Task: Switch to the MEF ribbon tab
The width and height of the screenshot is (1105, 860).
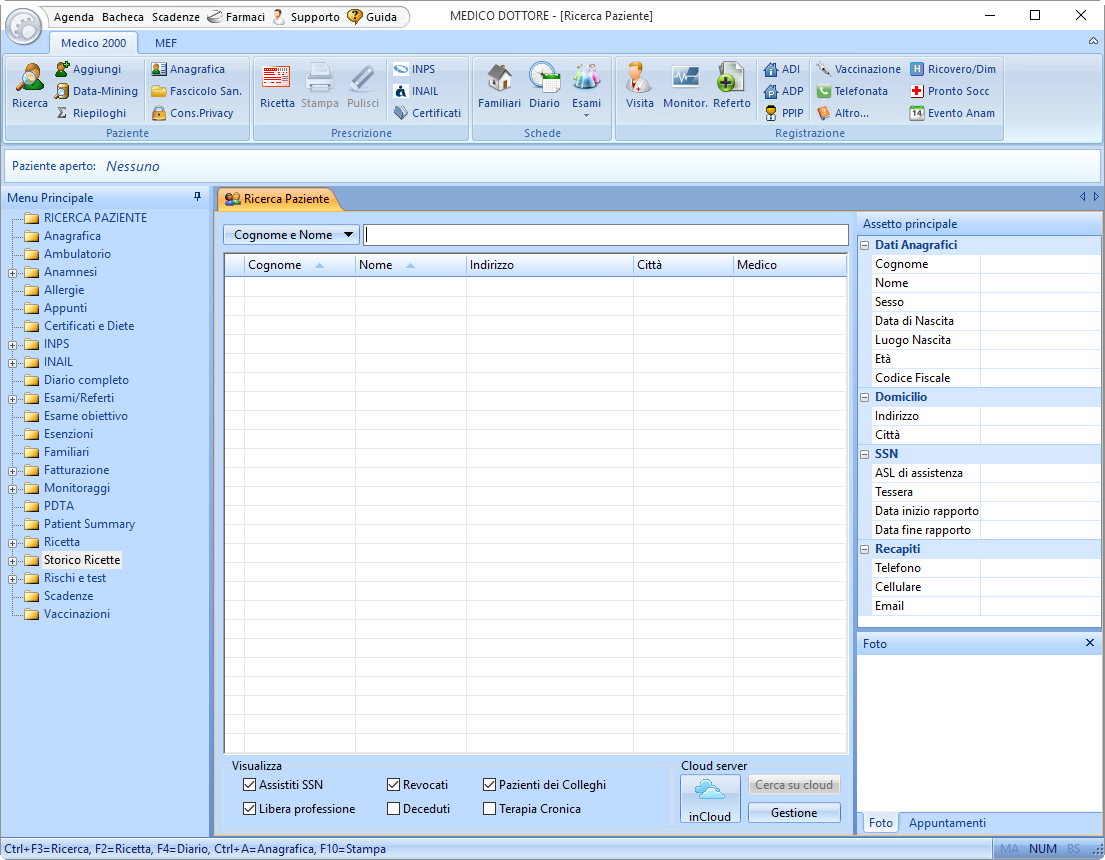Action: [166, 43]
